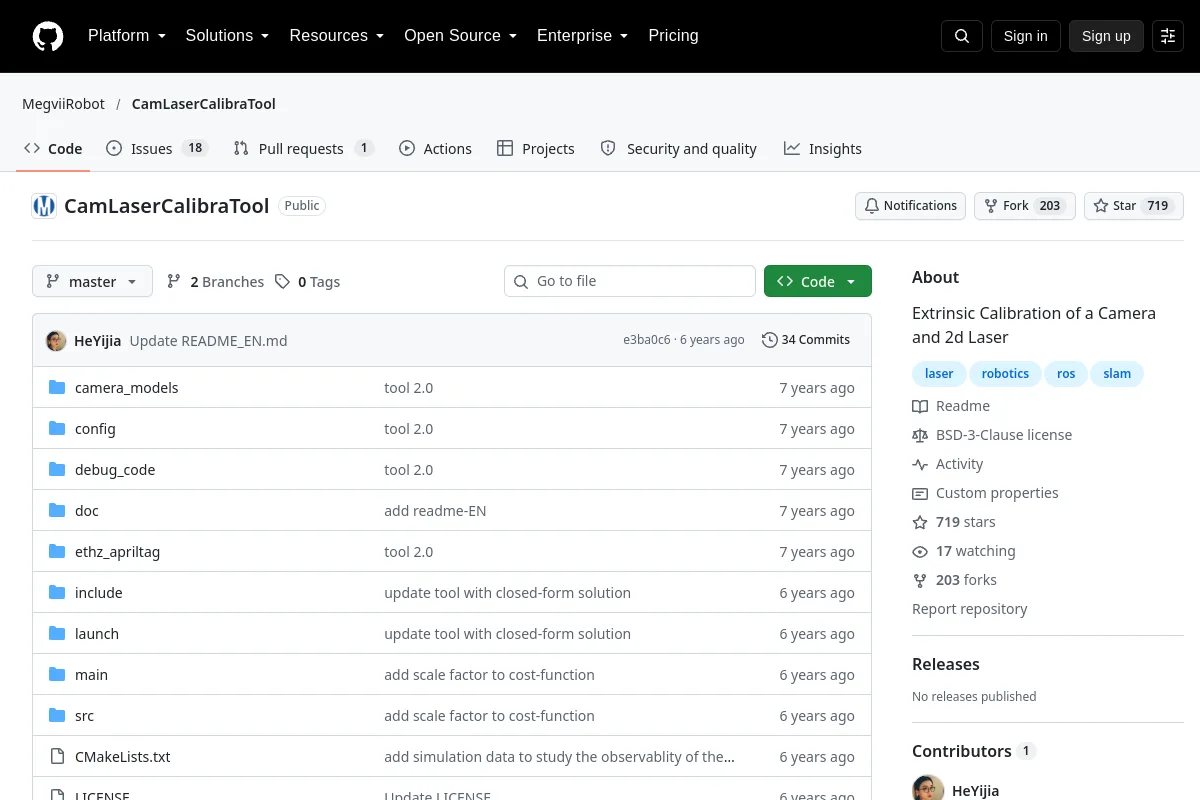1200x800 pixels.
Task: Expand the Open Source menu
Action: click(460, 36)
